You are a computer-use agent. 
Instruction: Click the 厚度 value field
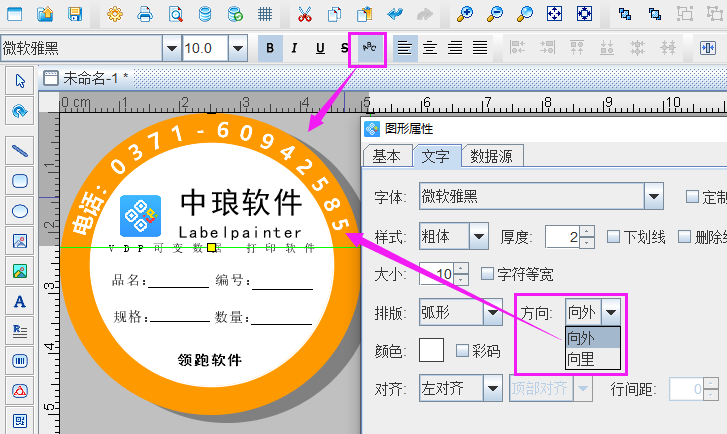tap(562, 237)
